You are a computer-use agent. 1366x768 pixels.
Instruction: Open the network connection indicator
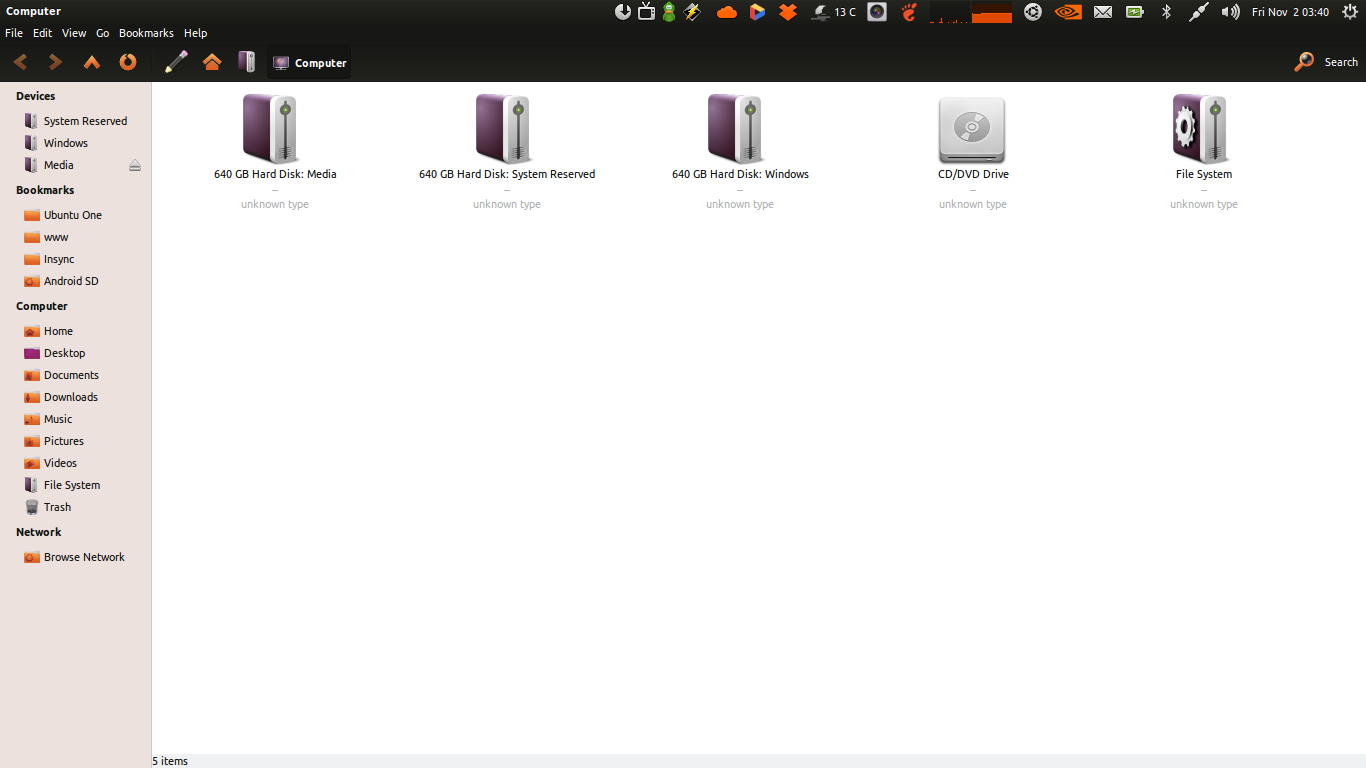pos(1198,12)
